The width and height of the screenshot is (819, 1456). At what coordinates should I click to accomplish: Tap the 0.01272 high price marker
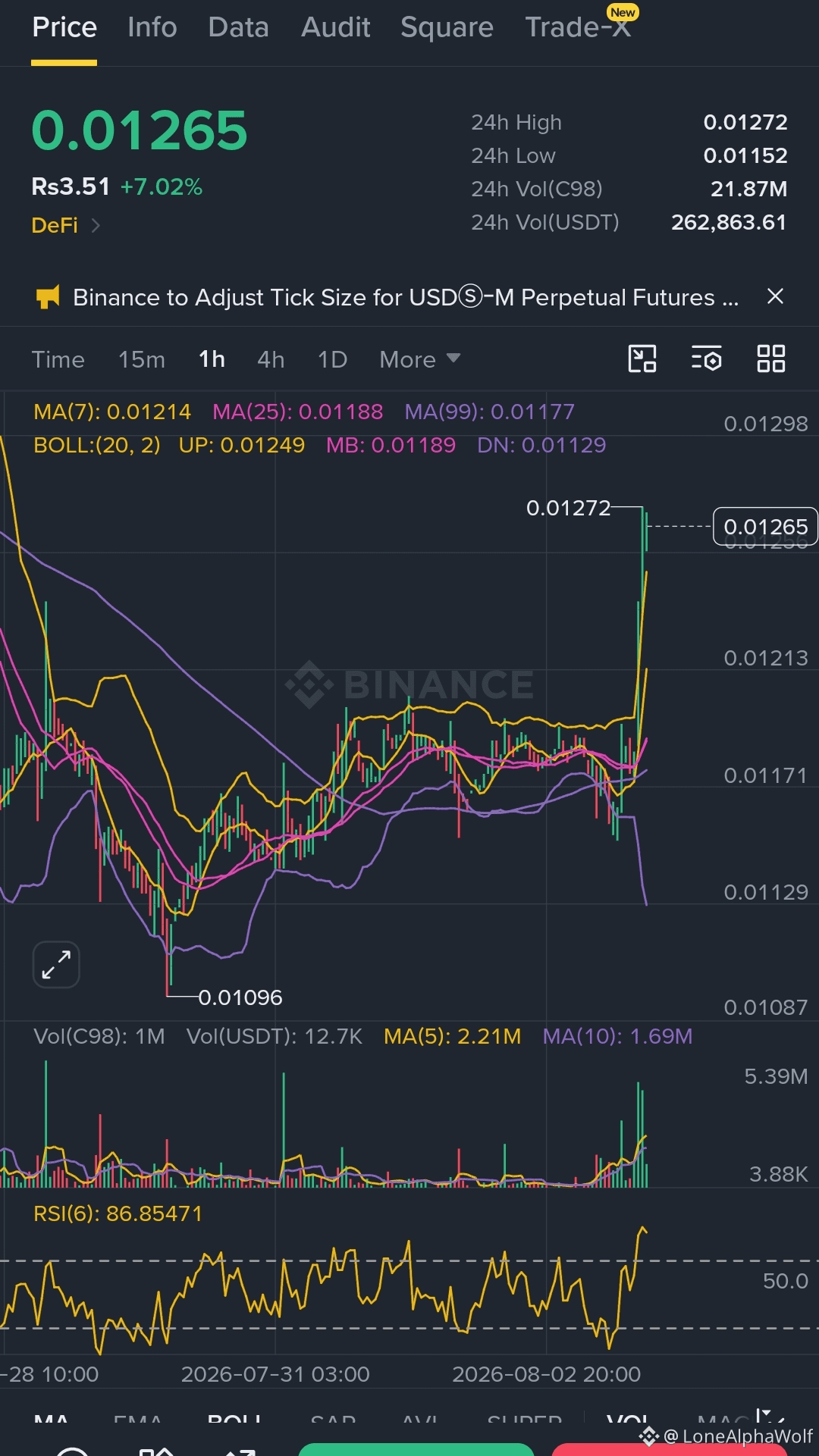[568, 508]
